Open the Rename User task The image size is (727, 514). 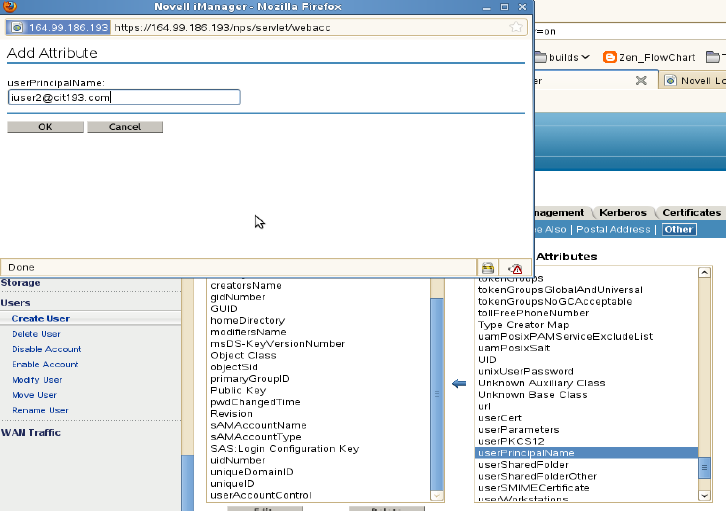click(40, 410)
